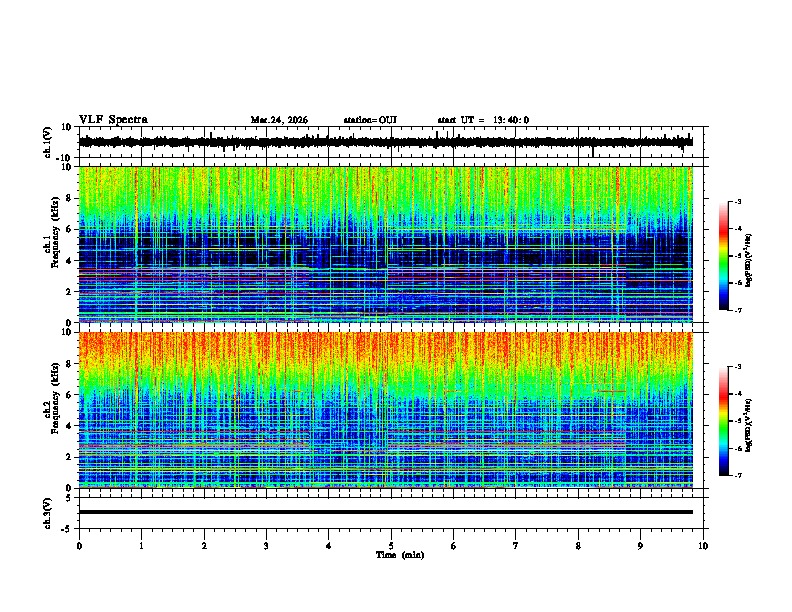Click the time axis tick label "2"
Viewport: 792px width, 612px height.
click(204, 546)
